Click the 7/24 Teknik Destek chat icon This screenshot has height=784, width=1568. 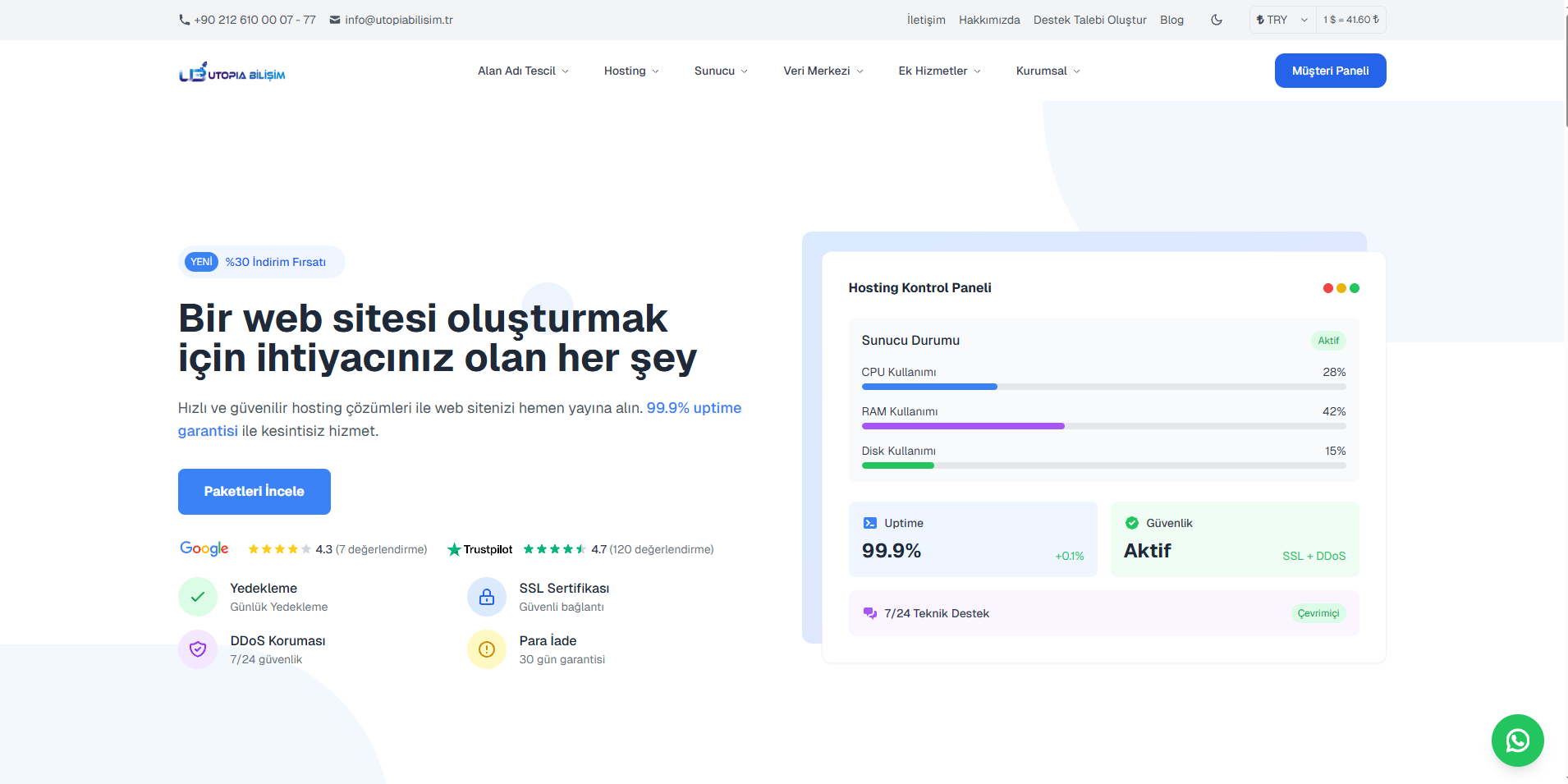tap(870, 613)
